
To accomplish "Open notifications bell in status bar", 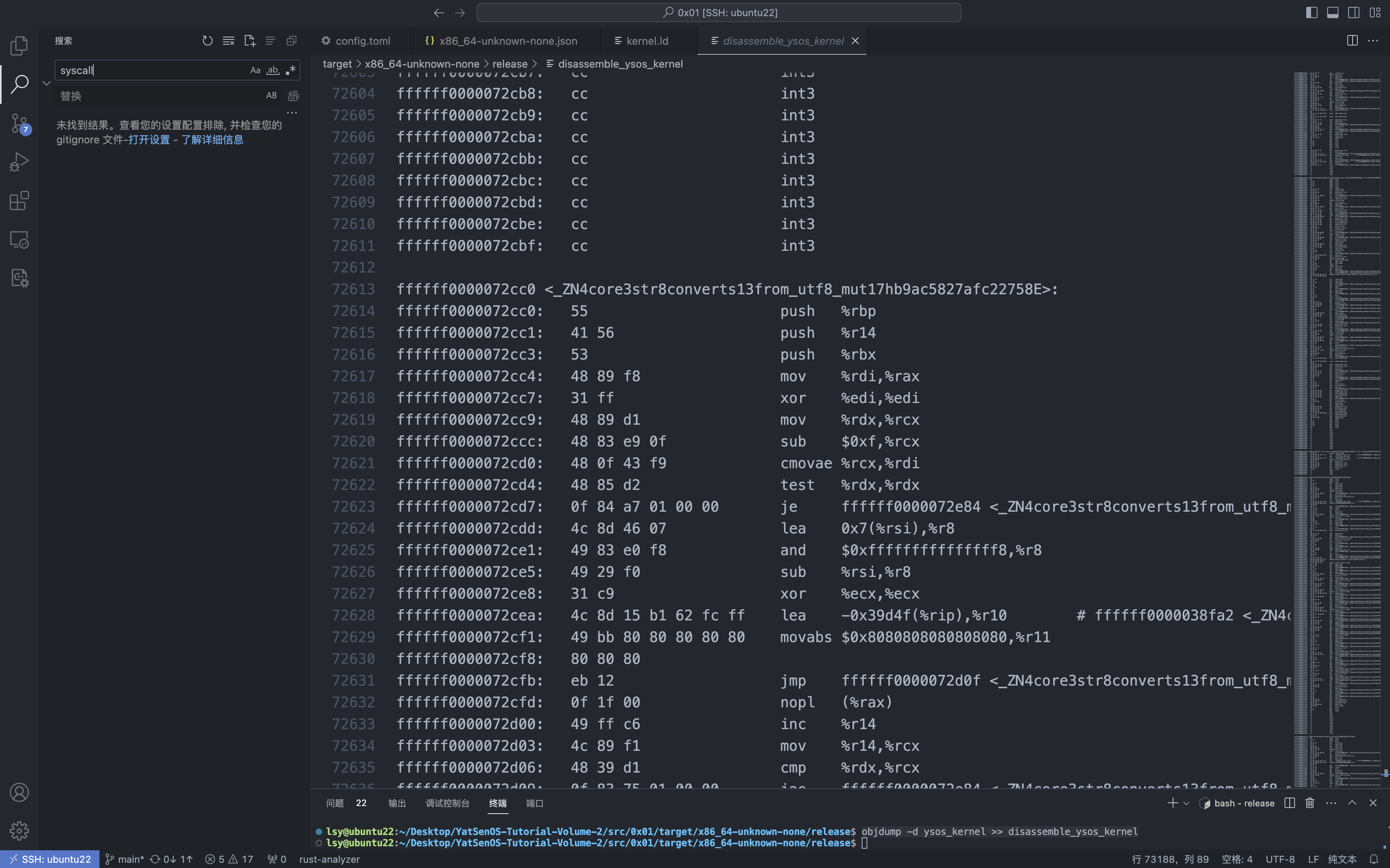I will pos(1374,860).
